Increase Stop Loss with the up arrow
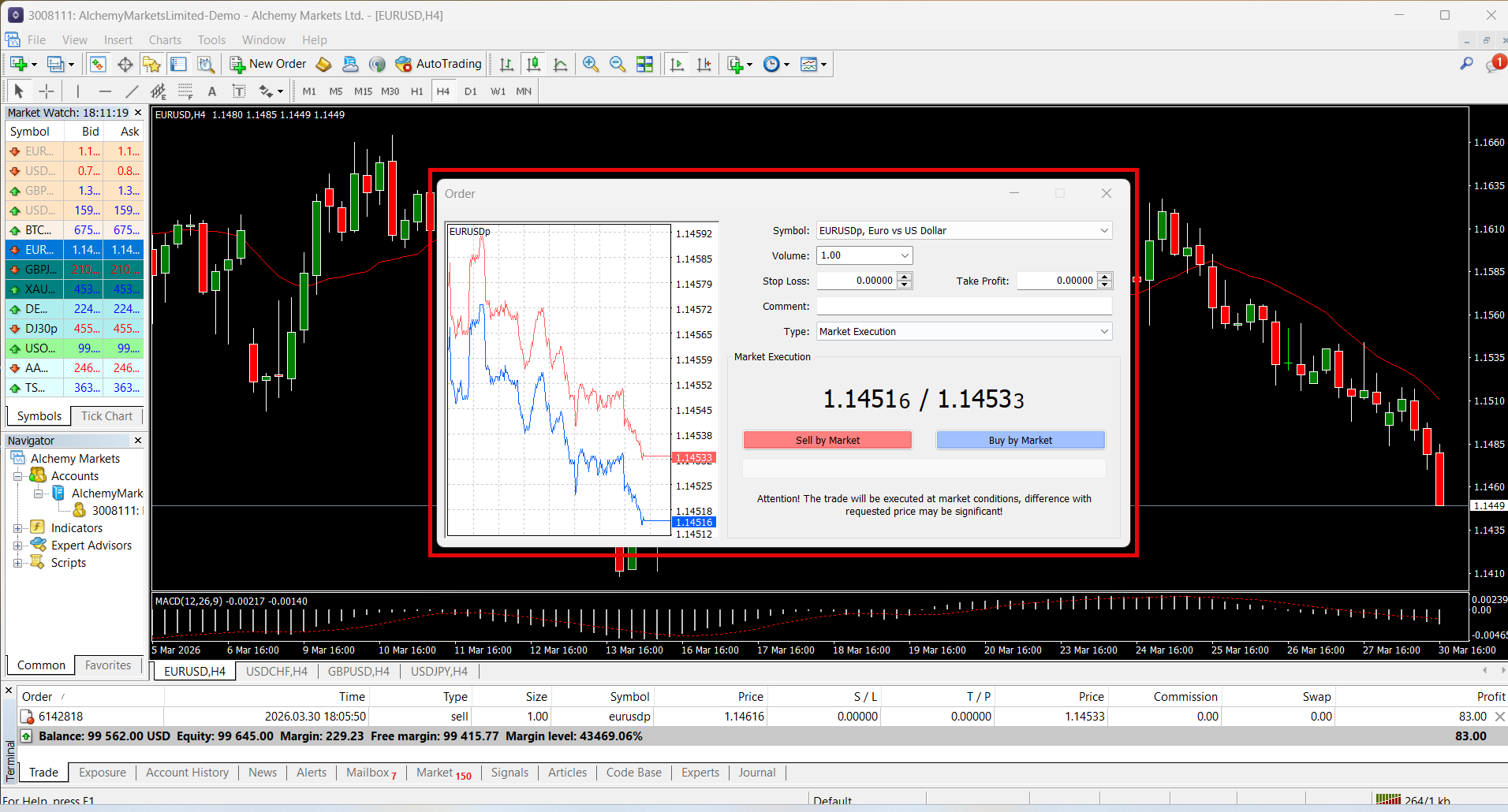Image resolution: width=1508 pixels, height=812 pixels. (x=905, y=277)
